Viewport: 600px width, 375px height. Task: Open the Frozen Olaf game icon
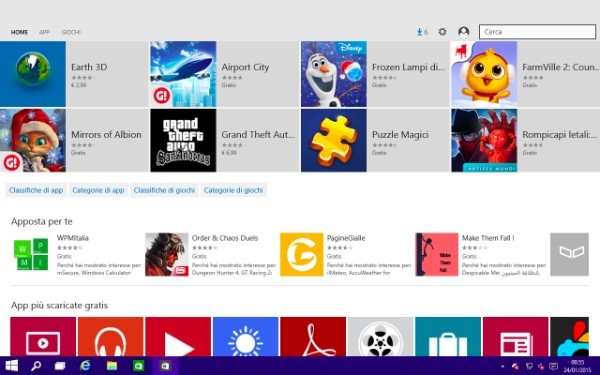[x=334, y=74]
